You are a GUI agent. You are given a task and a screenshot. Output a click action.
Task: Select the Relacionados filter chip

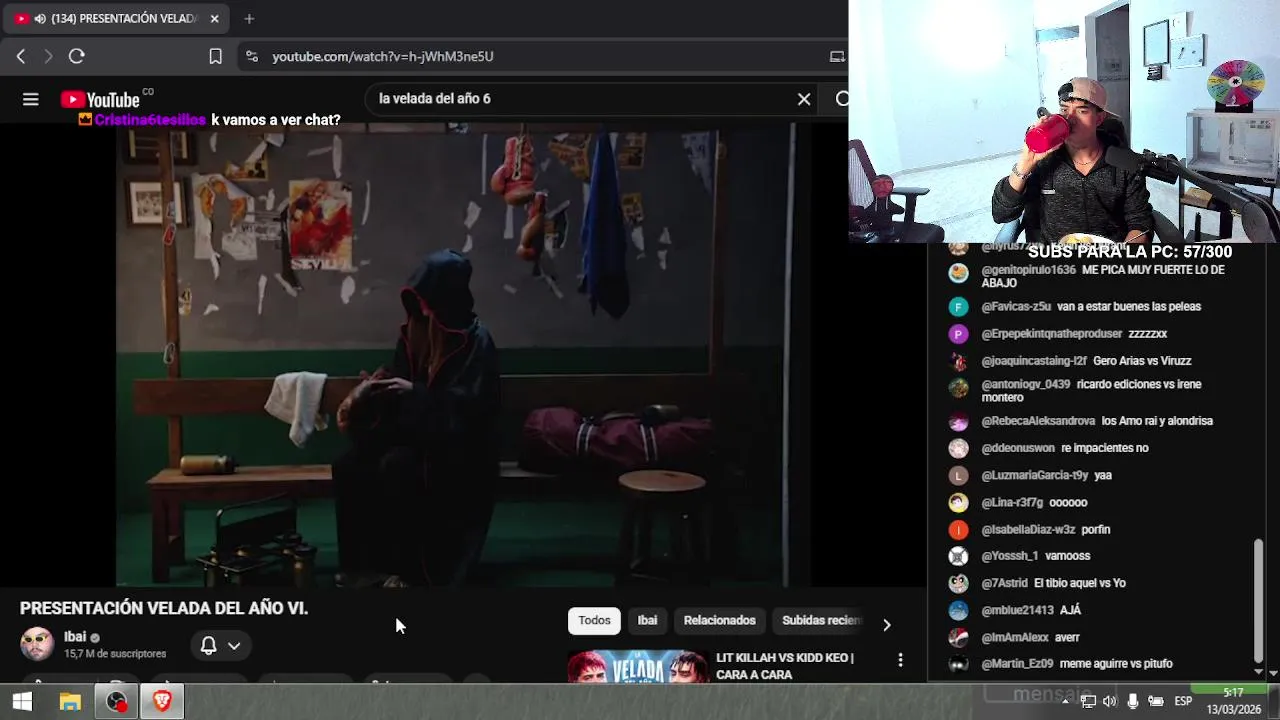coord(719,620)
